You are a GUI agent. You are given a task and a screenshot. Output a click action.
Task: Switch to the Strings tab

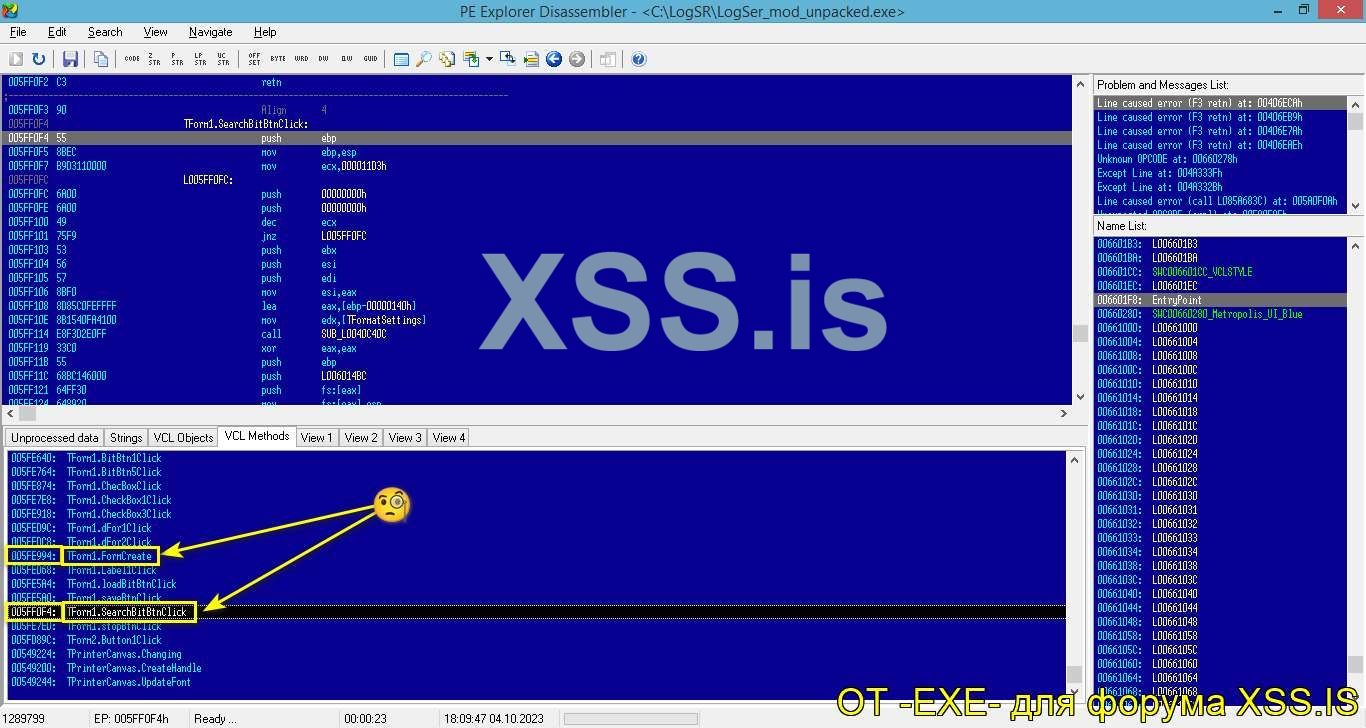[126, 438]
